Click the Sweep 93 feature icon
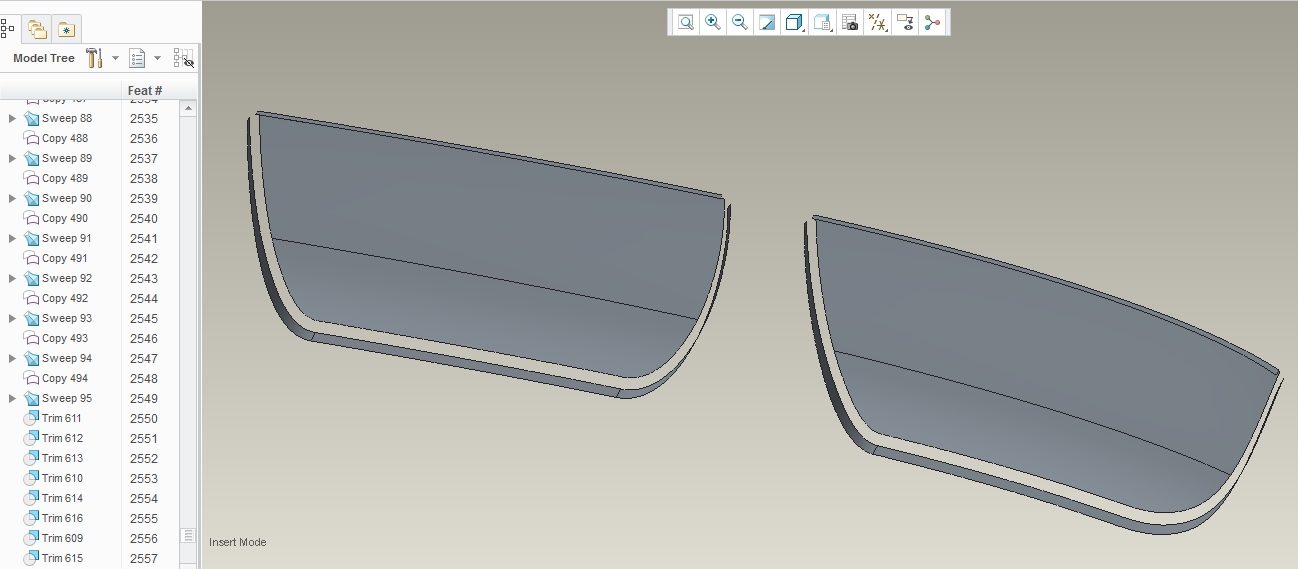Image resolution: width=1298 pixels, height=569 pixels. click(x=31, y=318)
